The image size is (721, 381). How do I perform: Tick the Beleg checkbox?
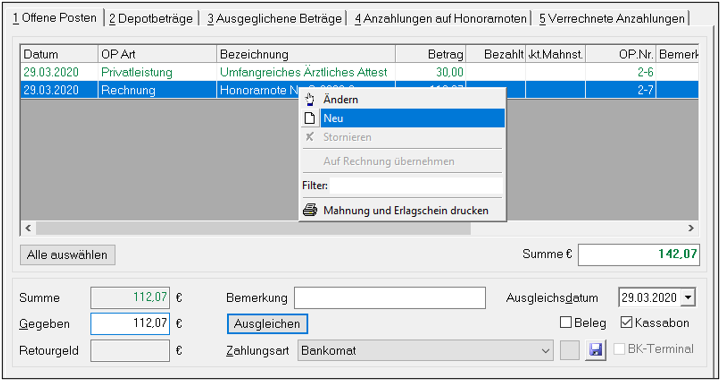pos(566,322)
